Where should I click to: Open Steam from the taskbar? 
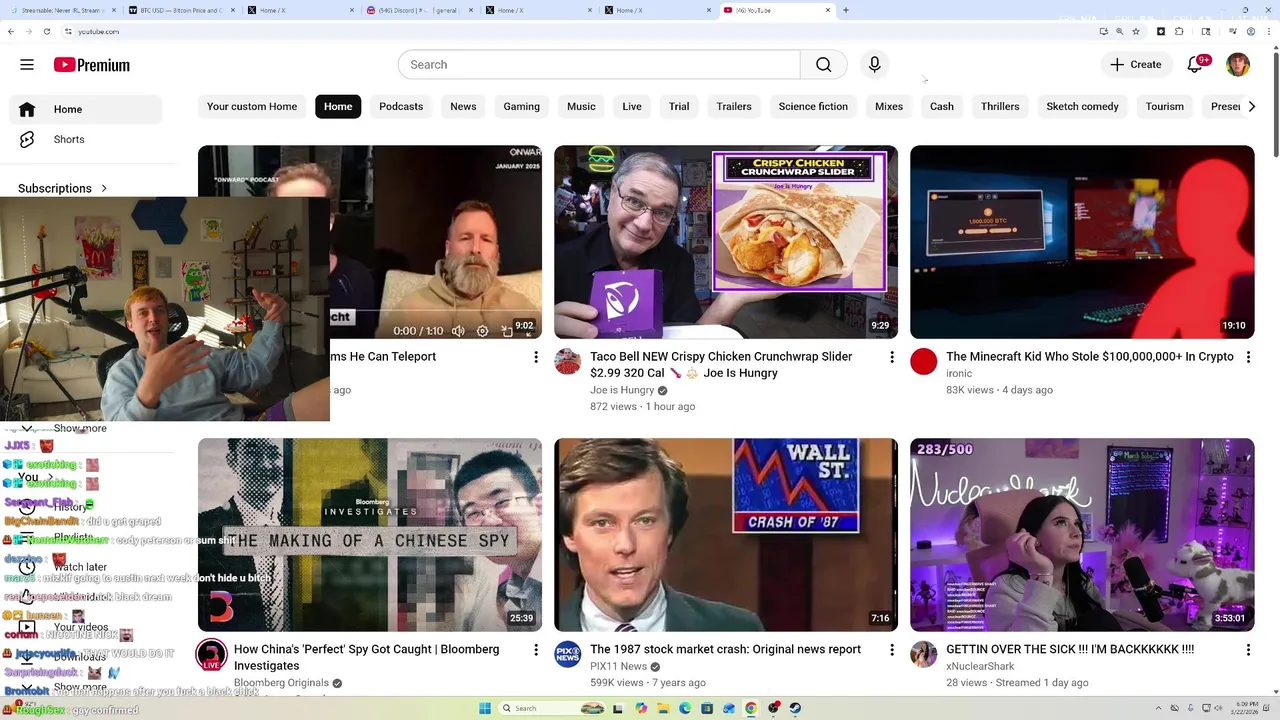[x=795, y=708]
